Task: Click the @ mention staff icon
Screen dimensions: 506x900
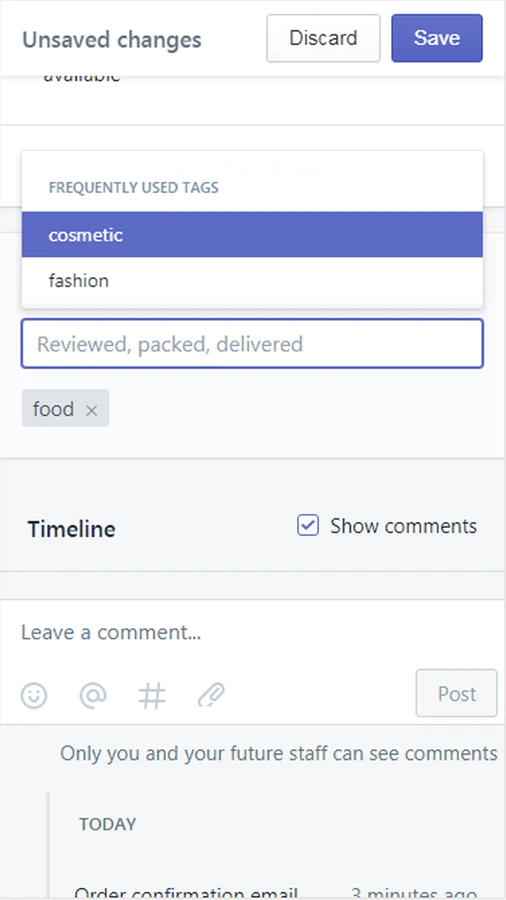Action: click(x=93, y=695)
